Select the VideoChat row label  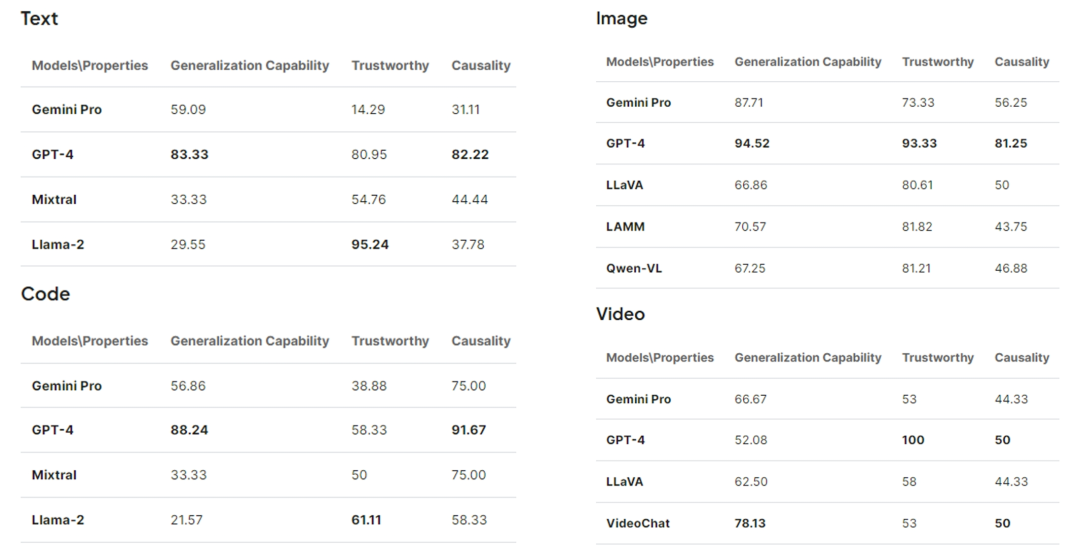click(638, 523)
